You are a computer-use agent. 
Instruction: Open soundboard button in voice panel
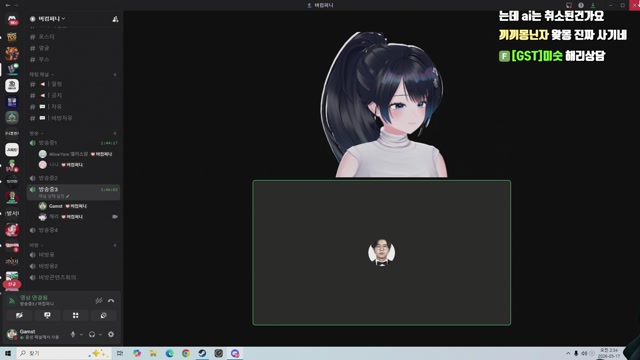[104, 316]
